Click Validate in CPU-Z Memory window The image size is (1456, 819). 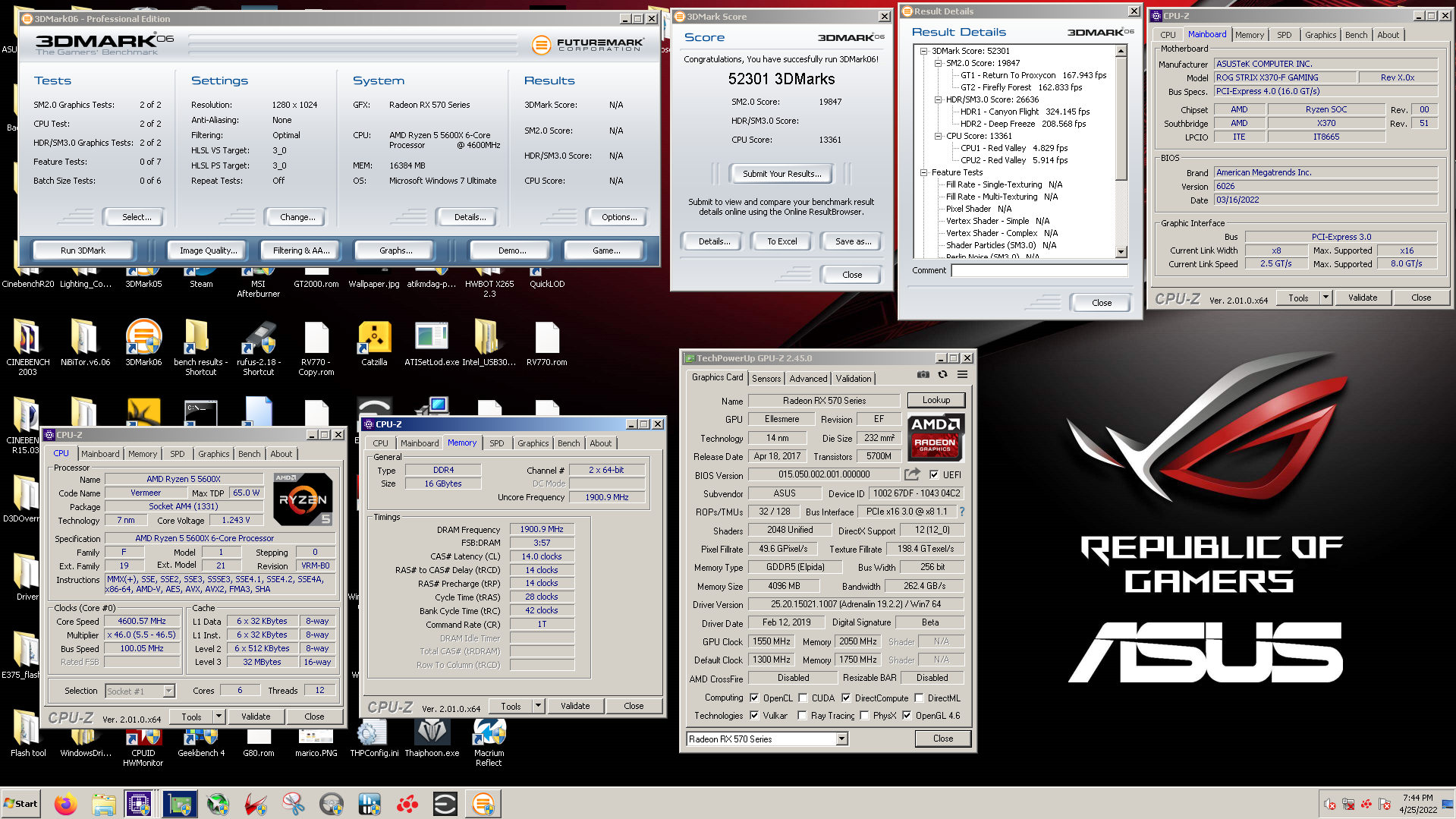tap(575, 706)
